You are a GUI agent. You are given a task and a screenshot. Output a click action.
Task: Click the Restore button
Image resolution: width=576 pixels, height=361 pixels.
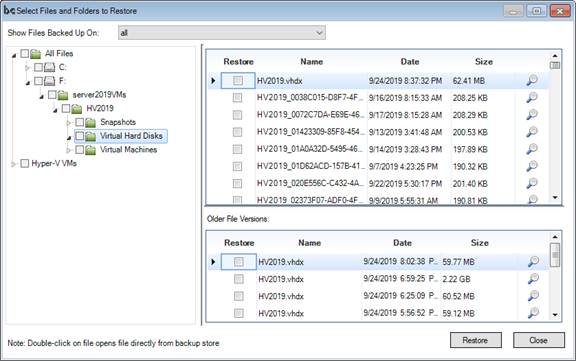476,340
